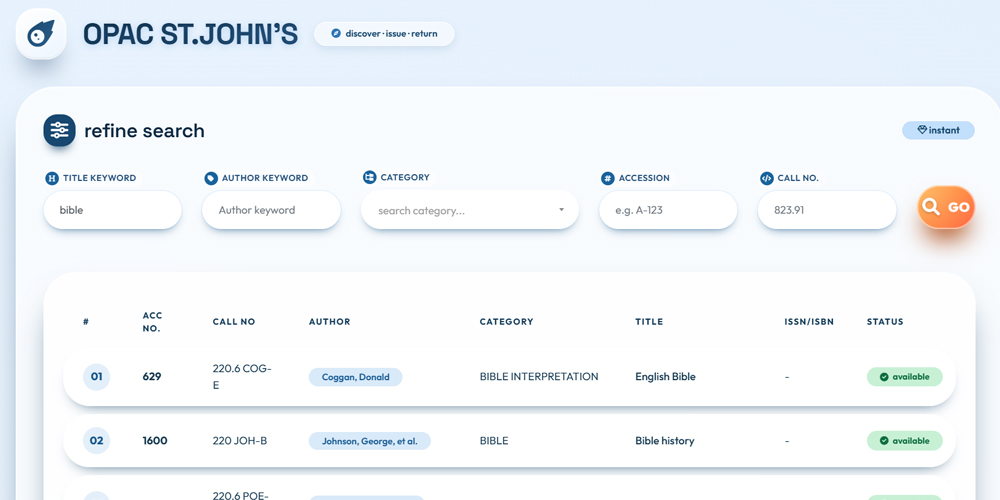Click checkmark icon in English Bible status
Viewport: 1000px width, 500px height.
[884, 377]
